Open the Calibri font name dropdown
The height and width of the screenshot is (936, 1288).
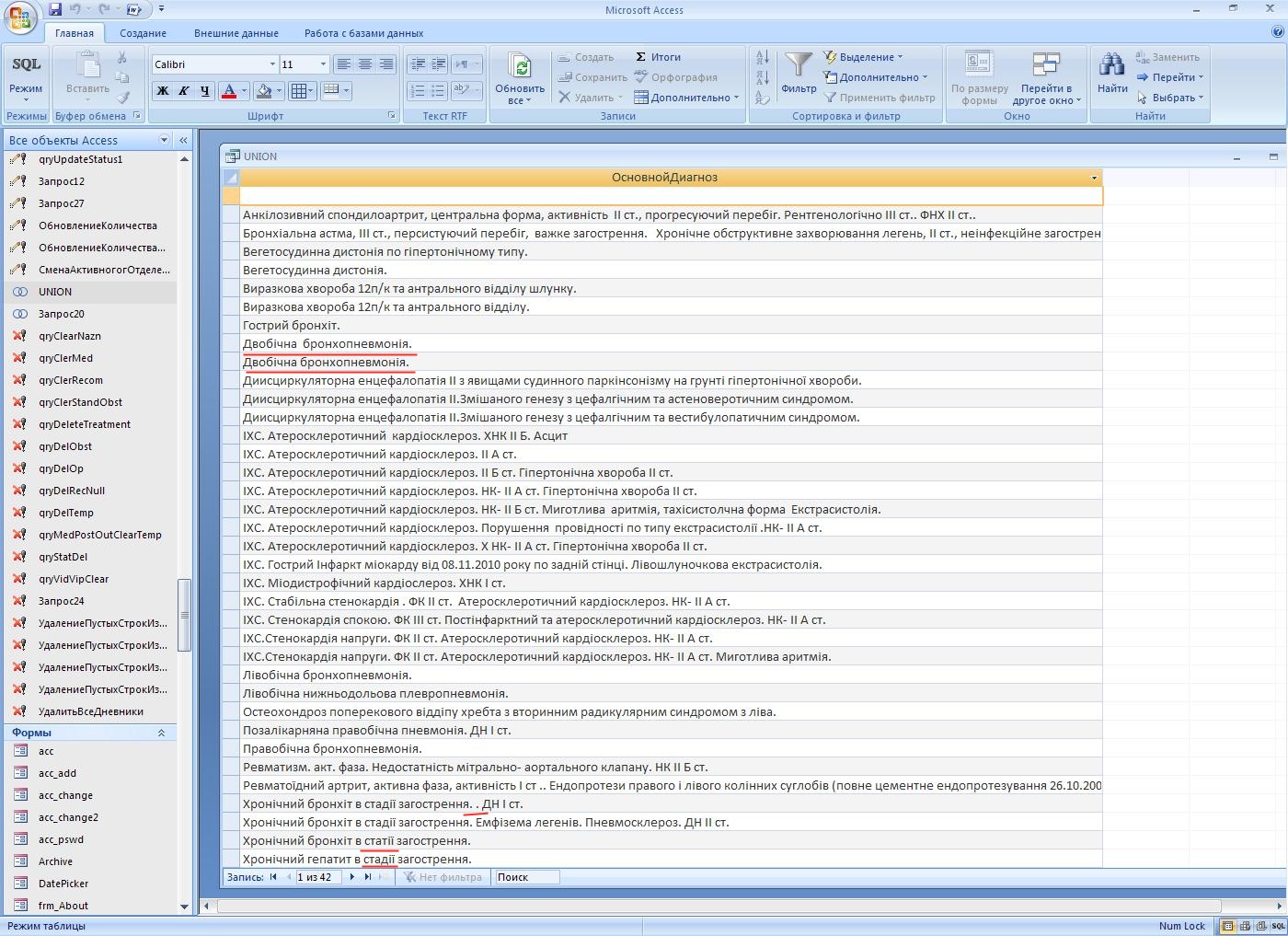(272, 64)
